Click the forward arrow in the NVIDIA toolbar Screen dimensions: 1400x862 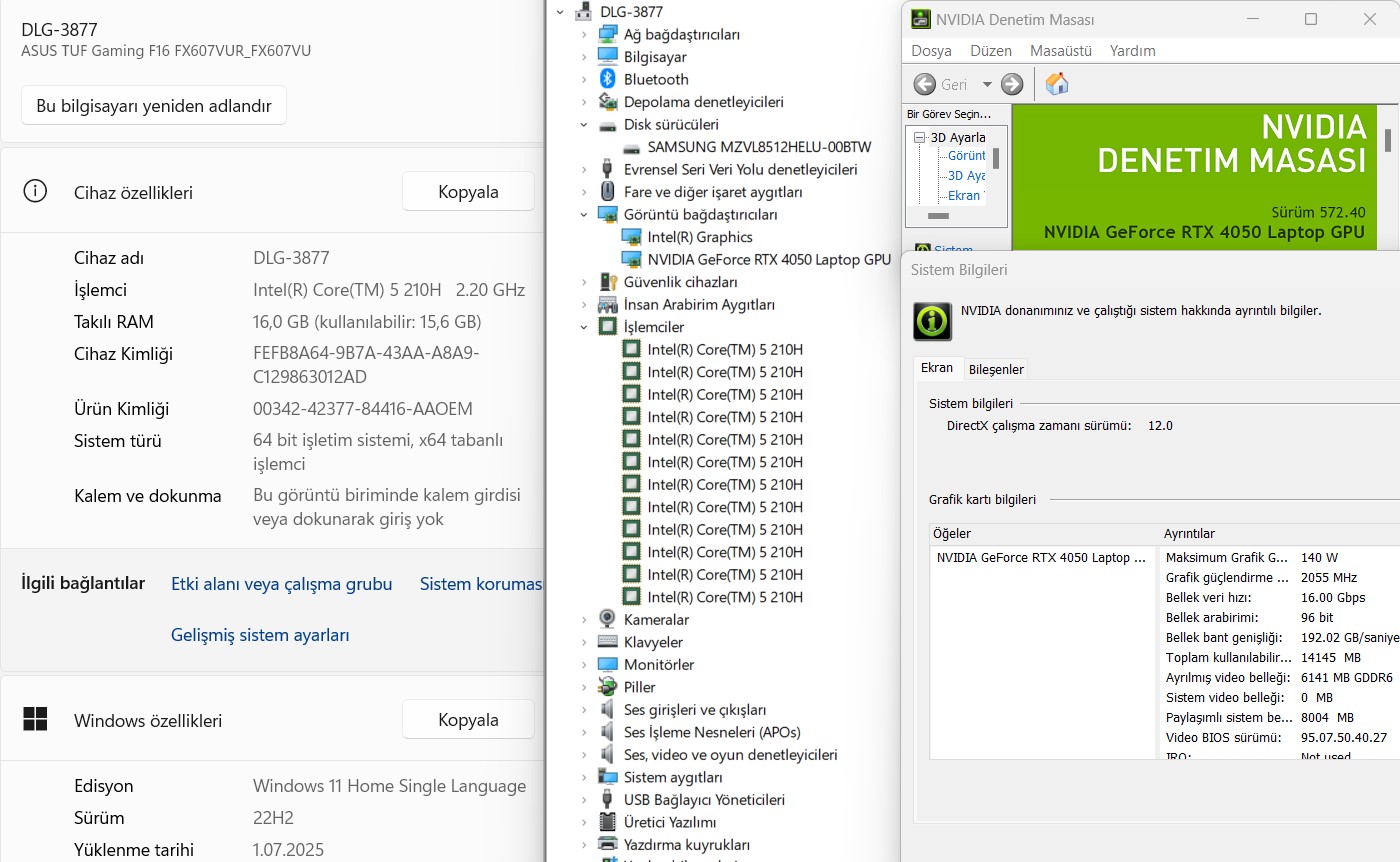(1012, 84)
